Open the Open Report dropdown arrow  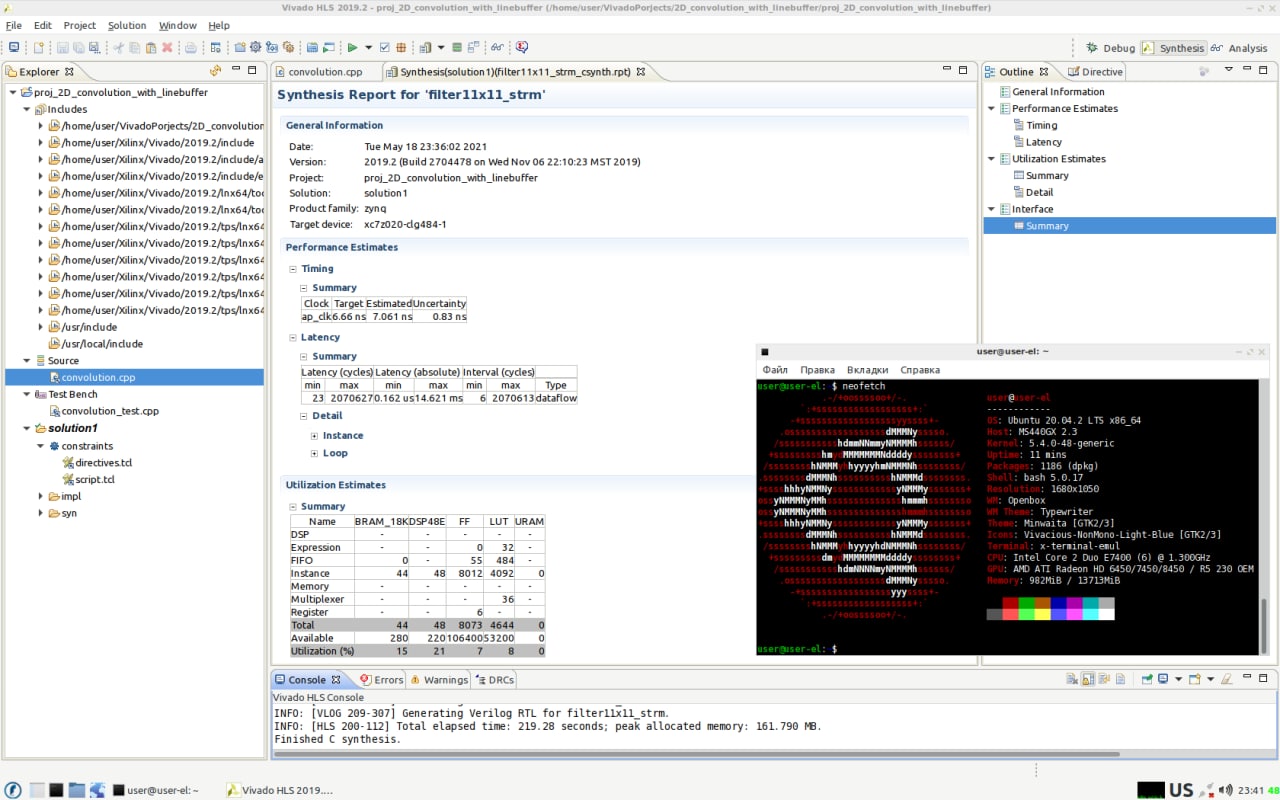[x=441, y=47]
